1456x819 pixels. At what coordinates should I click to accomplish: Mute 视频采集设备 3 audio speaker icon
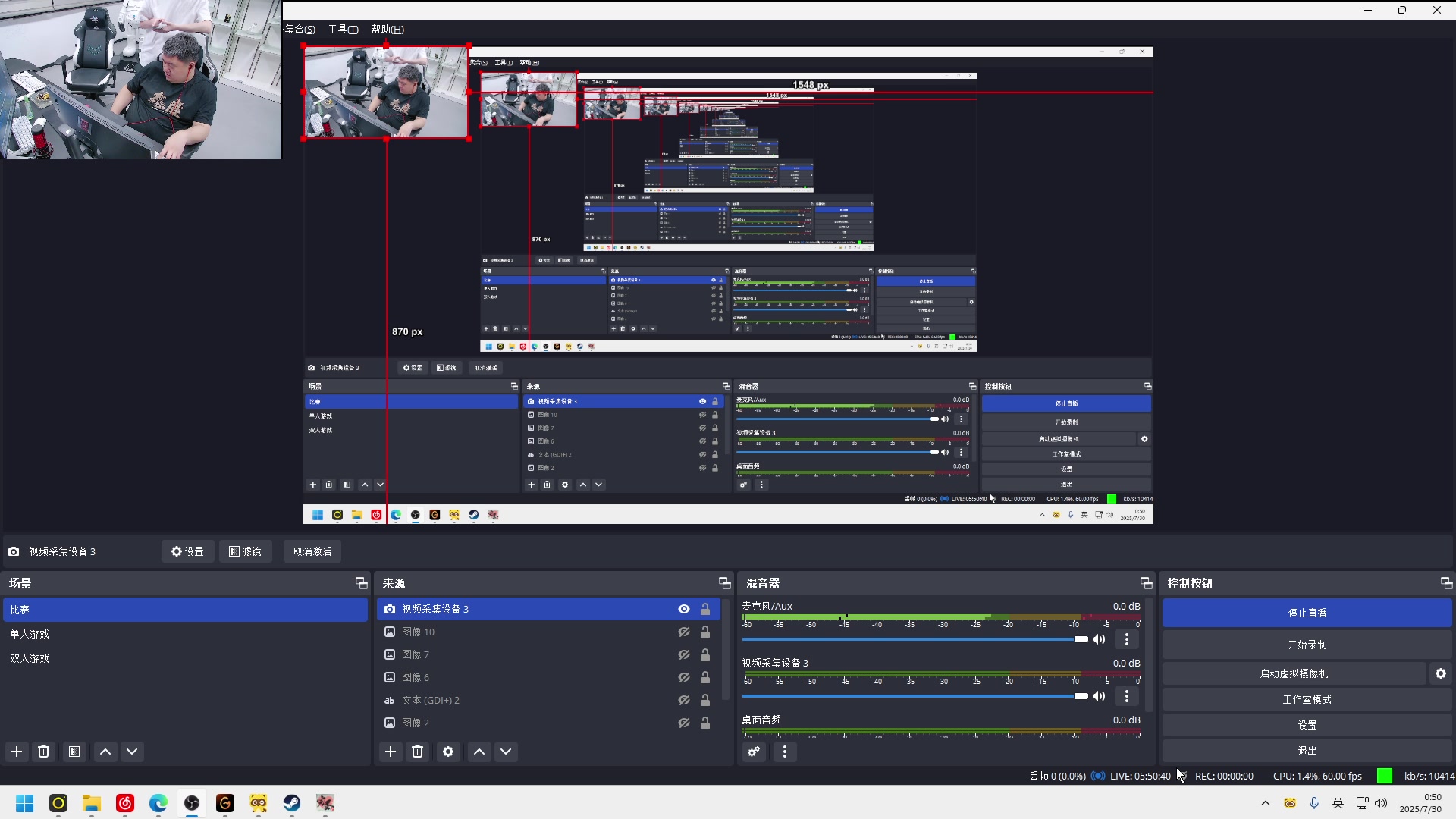point(1098,696)
